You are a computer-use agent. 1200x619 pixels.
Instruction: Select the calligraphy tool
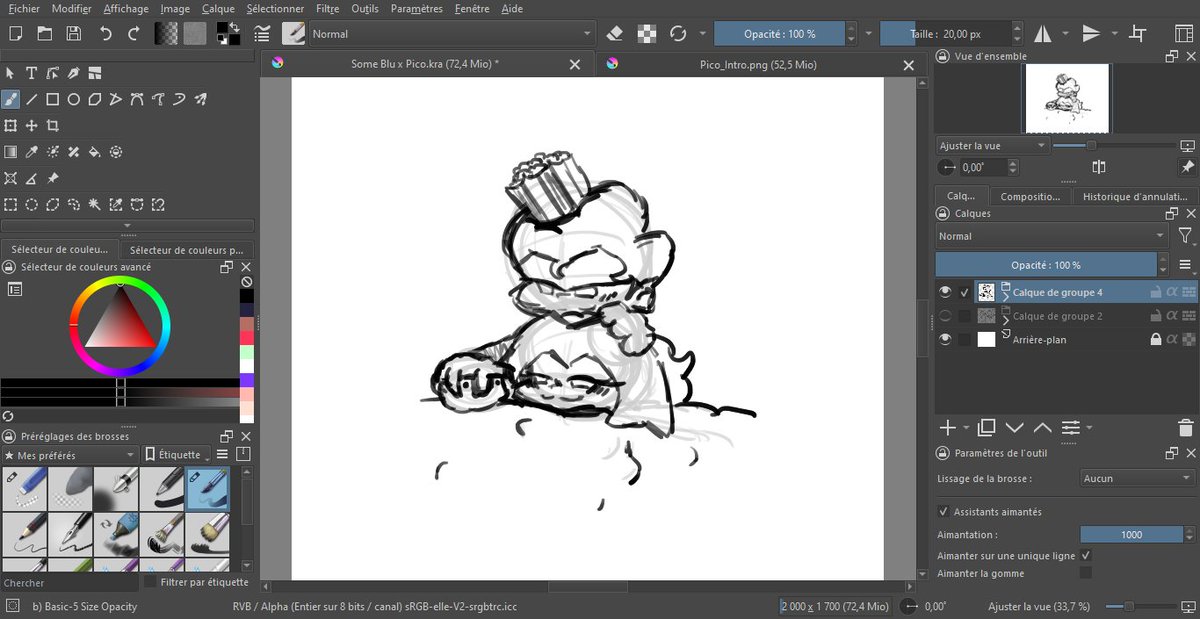point(74,73)
